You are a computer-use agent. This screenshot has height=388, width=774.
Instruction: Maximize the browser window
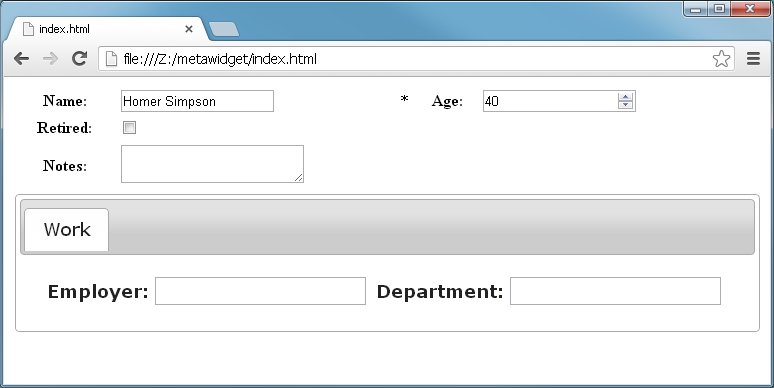[719, 9]
